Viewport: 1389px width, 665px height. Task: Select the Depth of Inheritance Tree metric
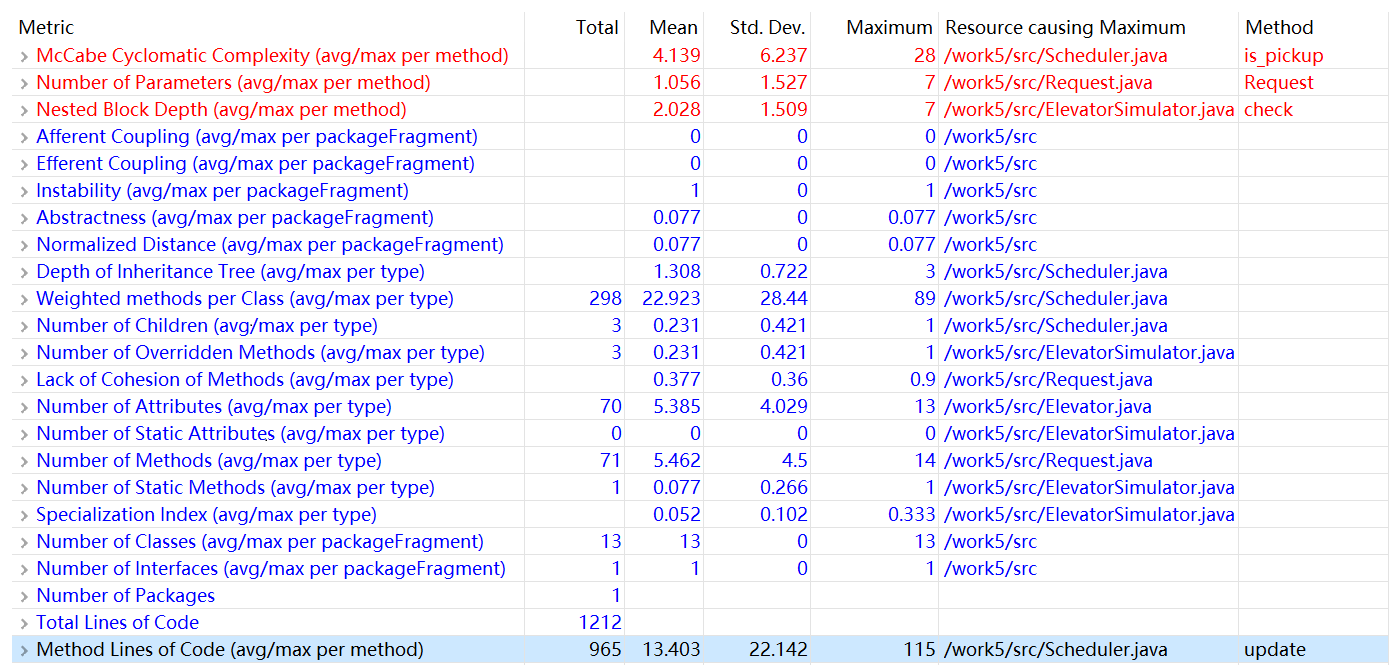pos(230,272)
